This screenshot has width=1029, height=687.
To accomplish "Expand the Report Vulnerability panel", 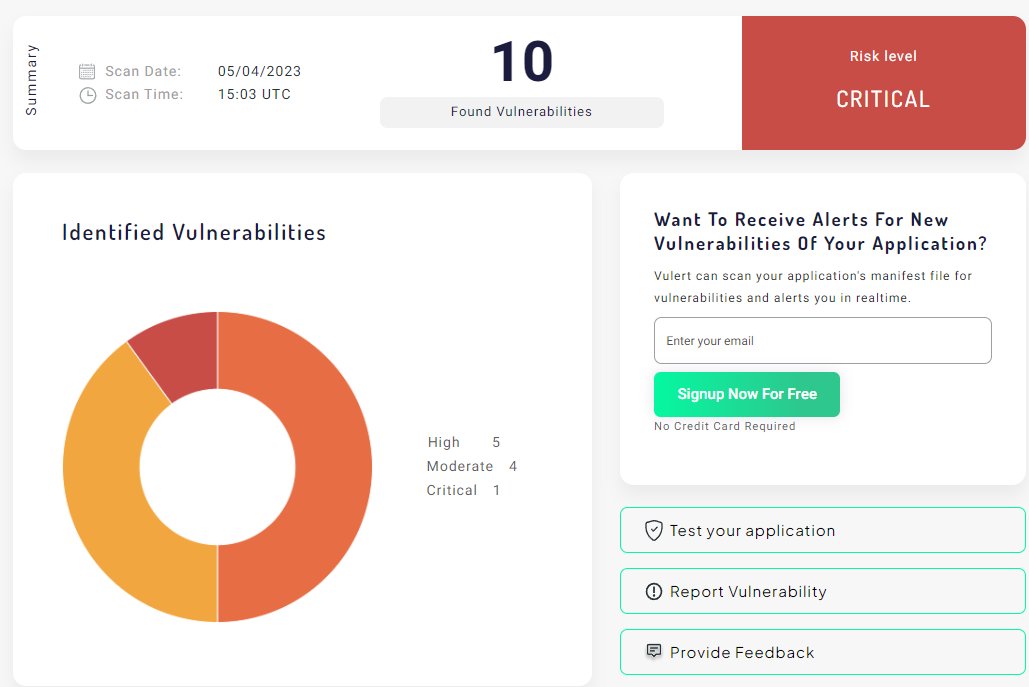I will point(822,591).
